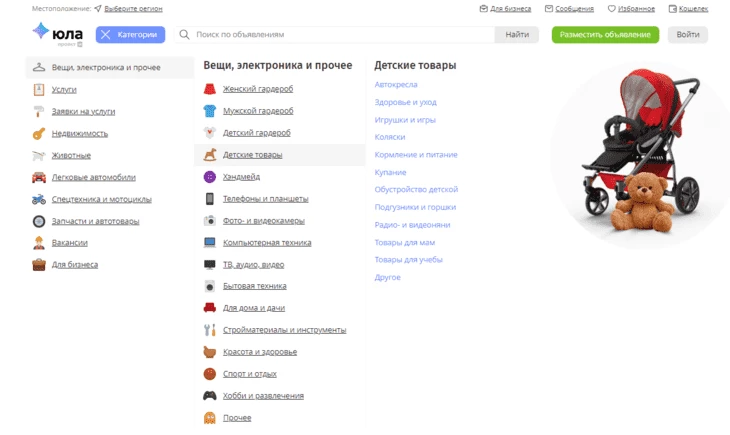The height and width of the screenshot is (435, 730).
Task: Open the Коляски subcategory link
Action: pos(390,137)
